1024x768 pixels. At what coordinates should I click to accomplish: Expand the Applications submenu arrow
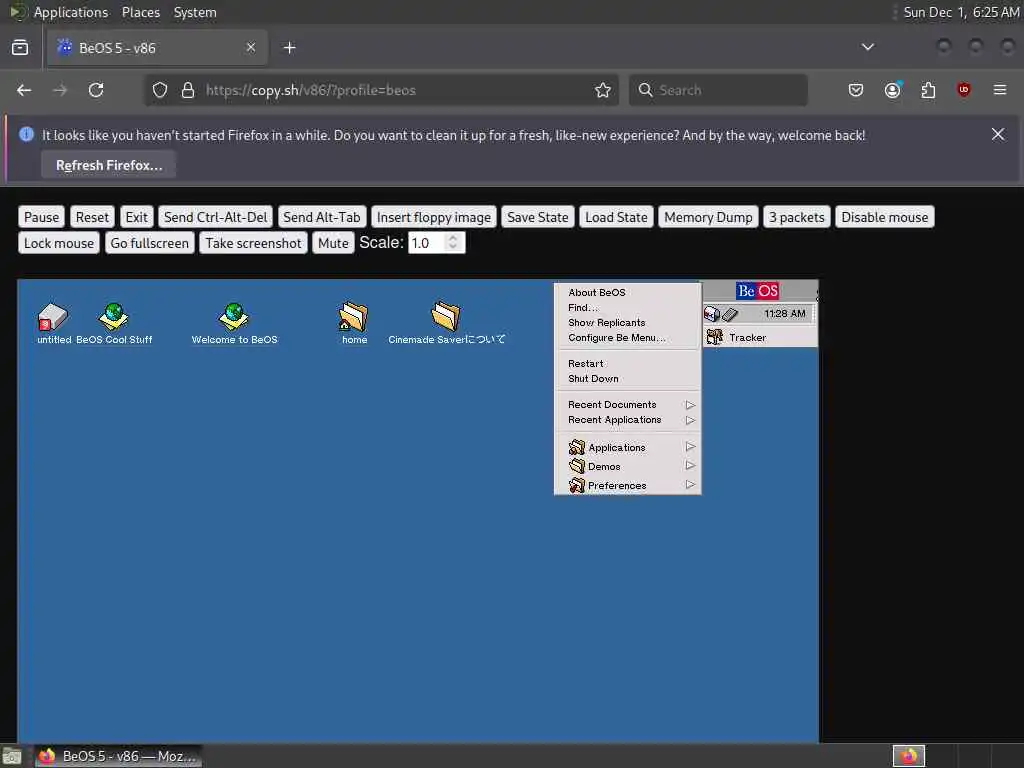(690, 447)
